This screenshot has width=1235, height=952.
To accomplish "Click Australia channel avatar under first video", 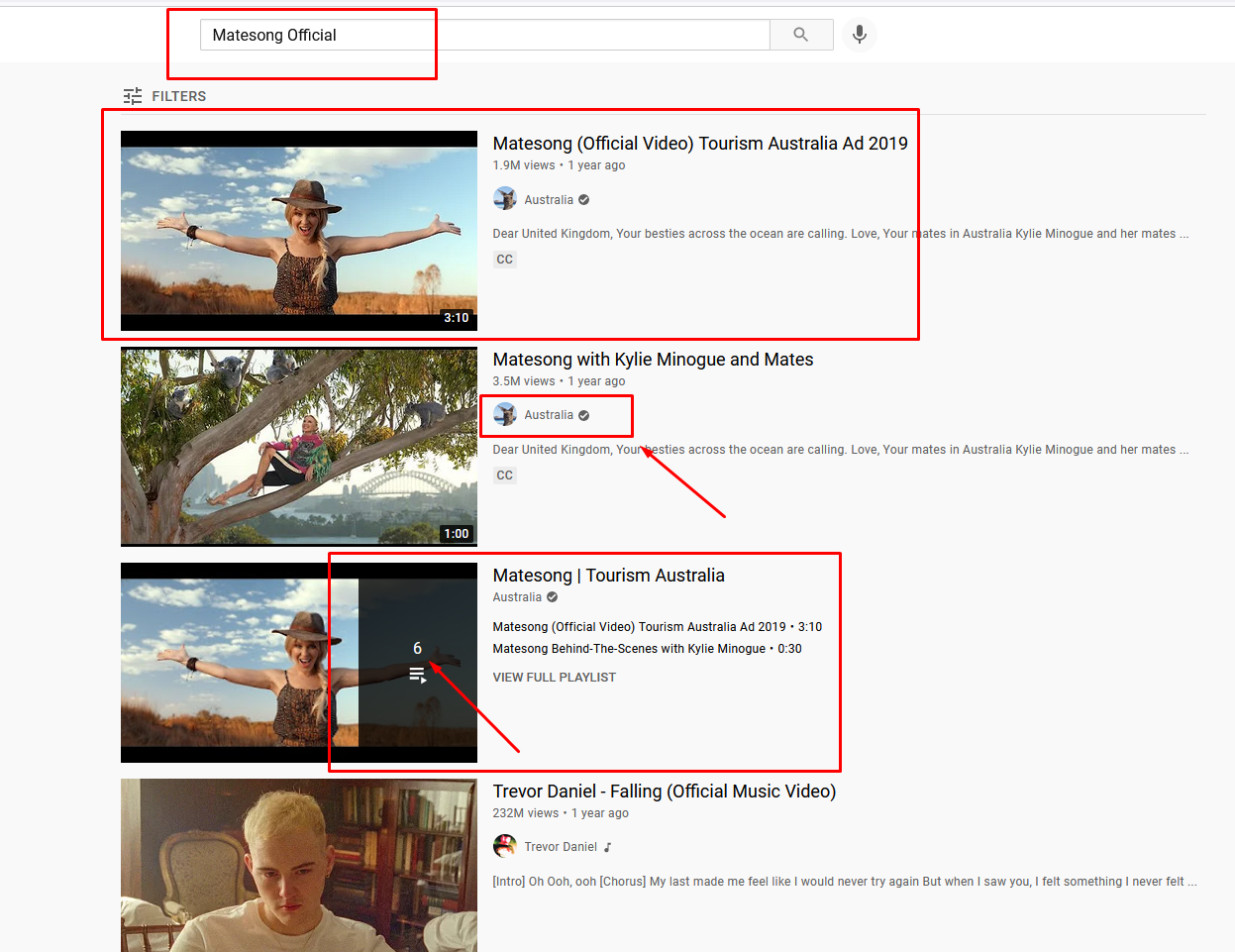I will 505,199.
